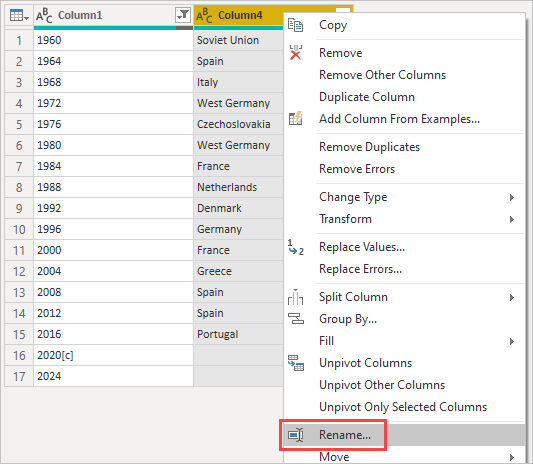The height and width of the screenshot is (464, 533).
Task: Click the red X Remove icon
Action: pos(295,53)
